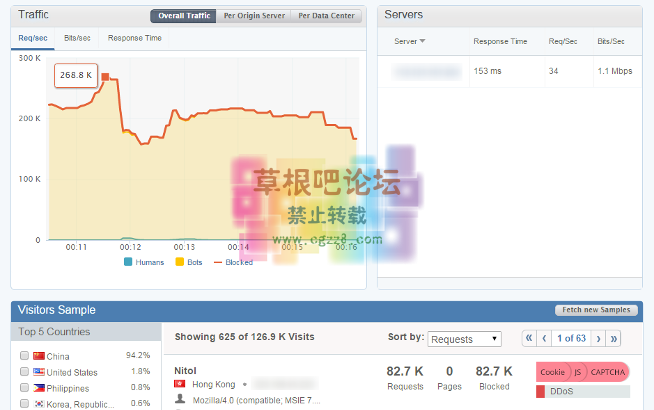Sort servers by Server column arrow
Viewport: 654px width, 410px height.
(422, 41)
